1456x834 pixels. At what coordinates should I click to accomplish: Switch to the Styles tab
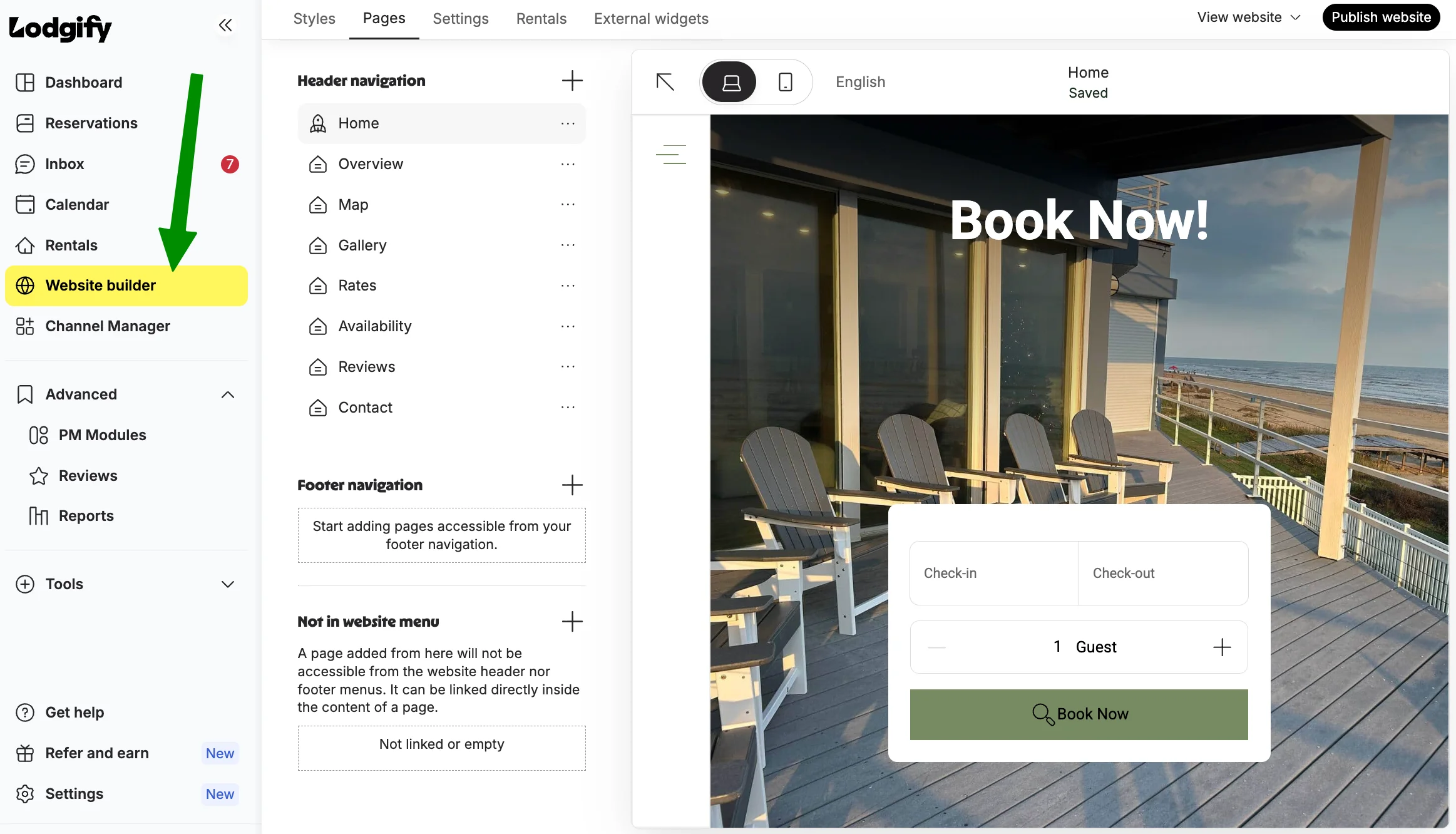tap(314, 19)
